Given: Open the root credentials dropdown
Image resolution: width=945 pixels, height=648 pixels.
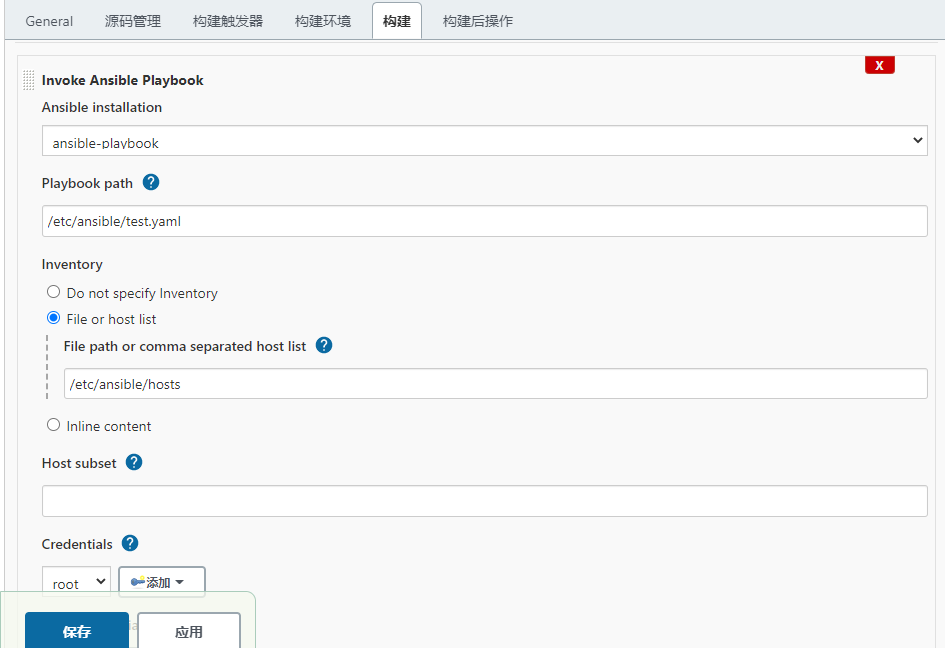Looking at the screenshot, I should (x=77, y=582).
